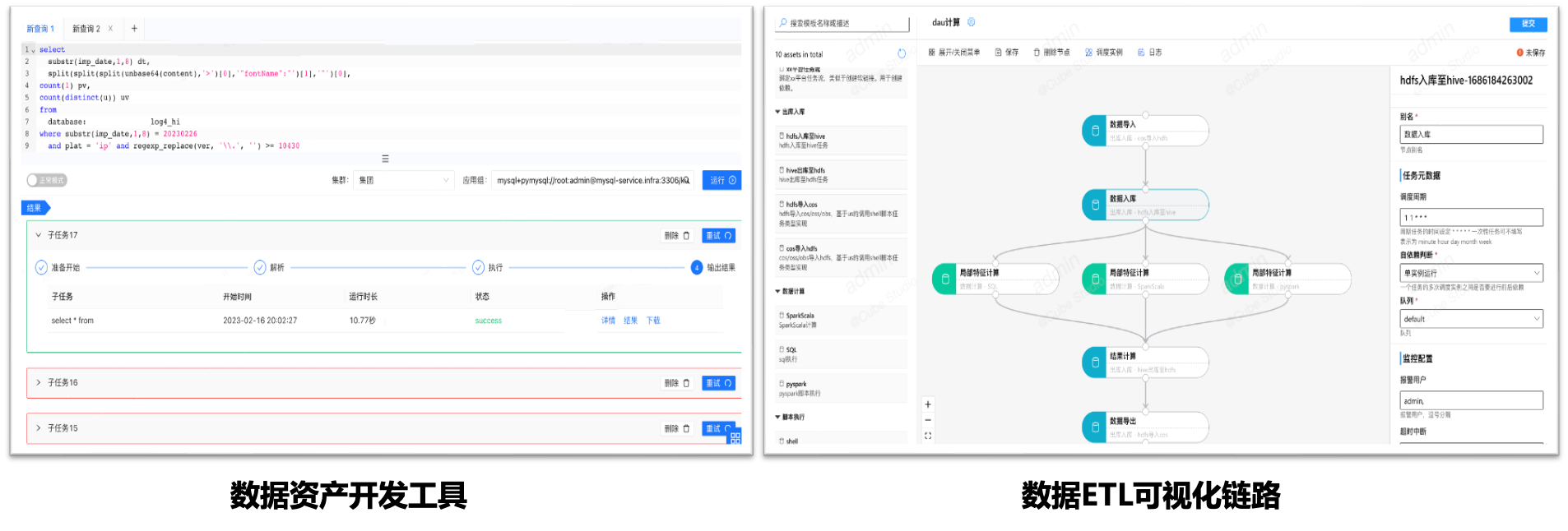Open the 集群 cluster dropdown

[404, 180]
